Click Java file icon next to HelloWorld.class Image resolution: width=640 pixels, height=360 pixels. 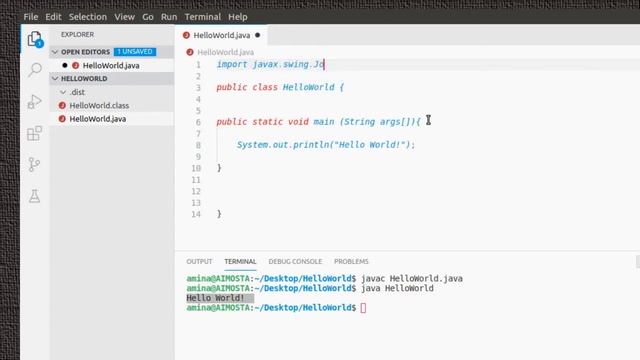click(62, 105)
